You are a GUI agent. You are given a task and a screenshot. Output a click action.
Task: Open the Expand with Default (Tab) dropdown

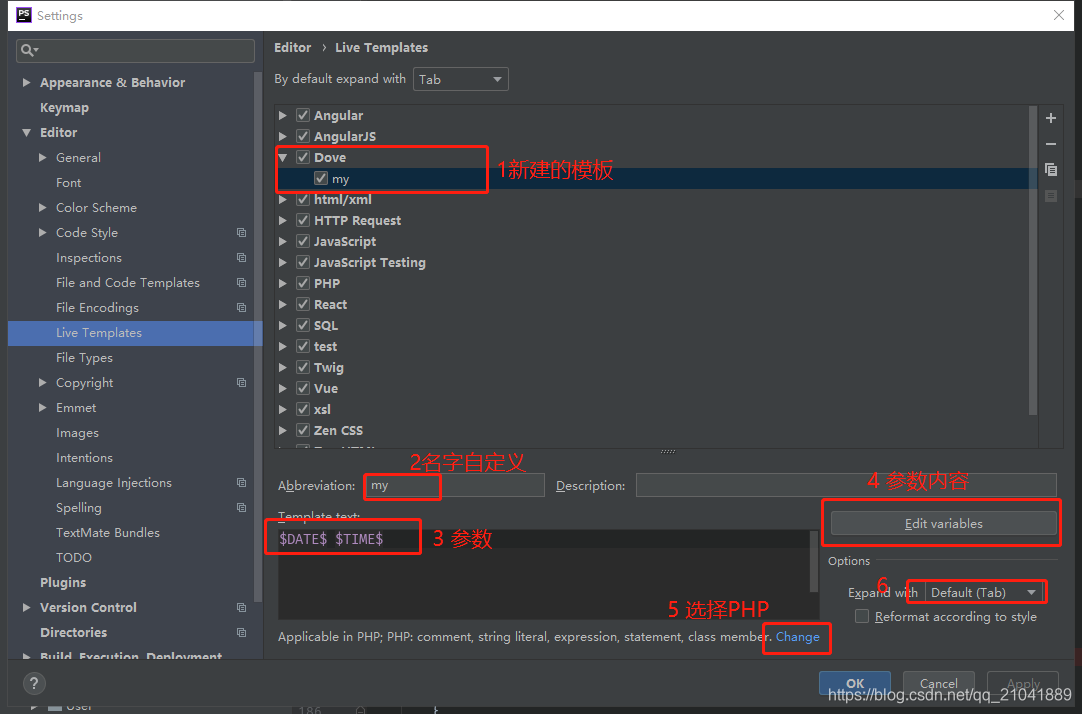(983, 592)
